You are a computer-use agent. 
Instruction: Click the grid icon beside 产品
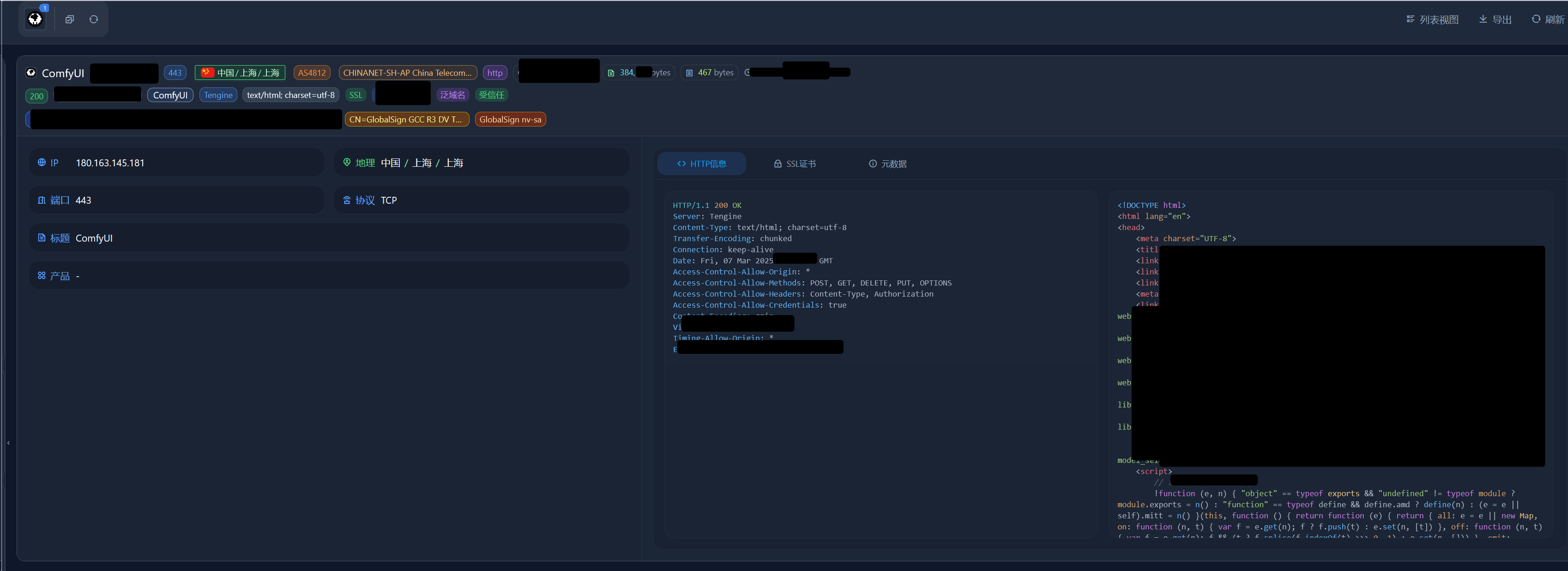(42, 276)
